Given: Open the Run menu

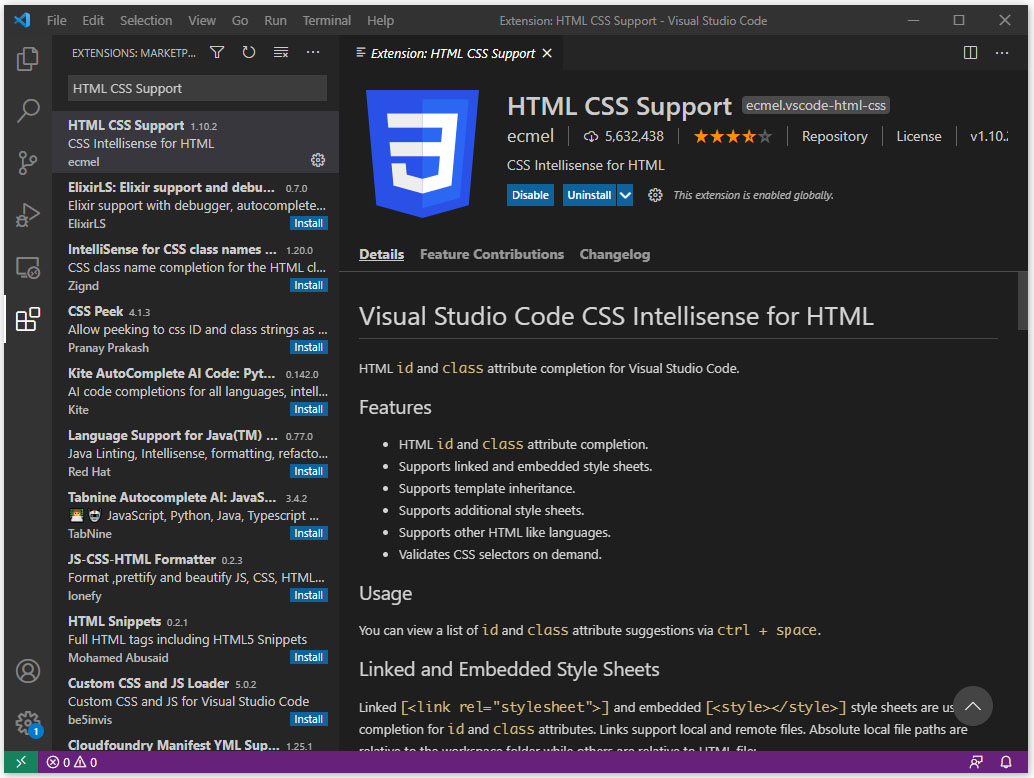Looking at the screenshot, I should click(x=275, y=20).
